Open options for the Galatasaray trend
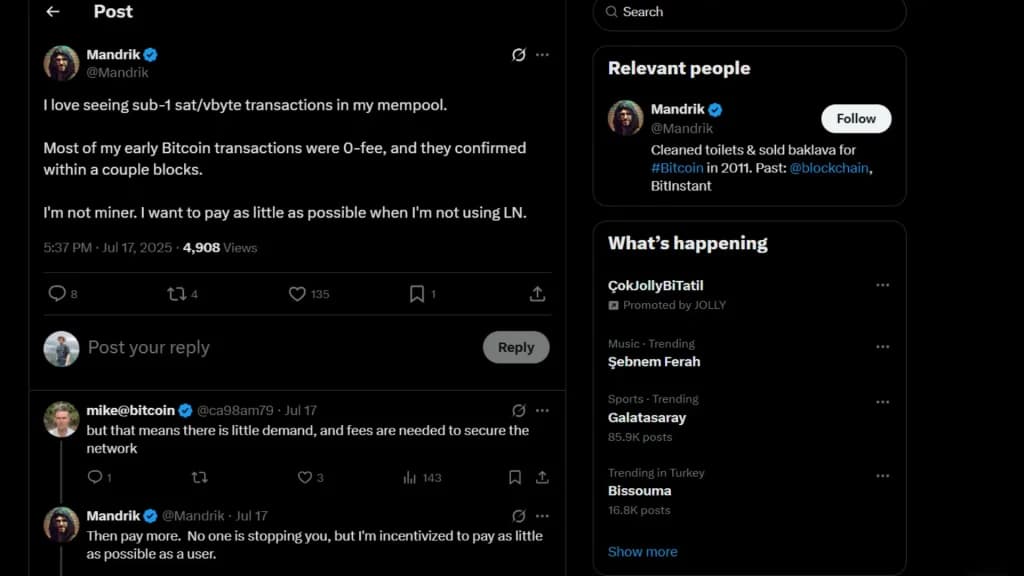Image resolution: width=1024 pixels, height=576 pixels. (882, 402)
